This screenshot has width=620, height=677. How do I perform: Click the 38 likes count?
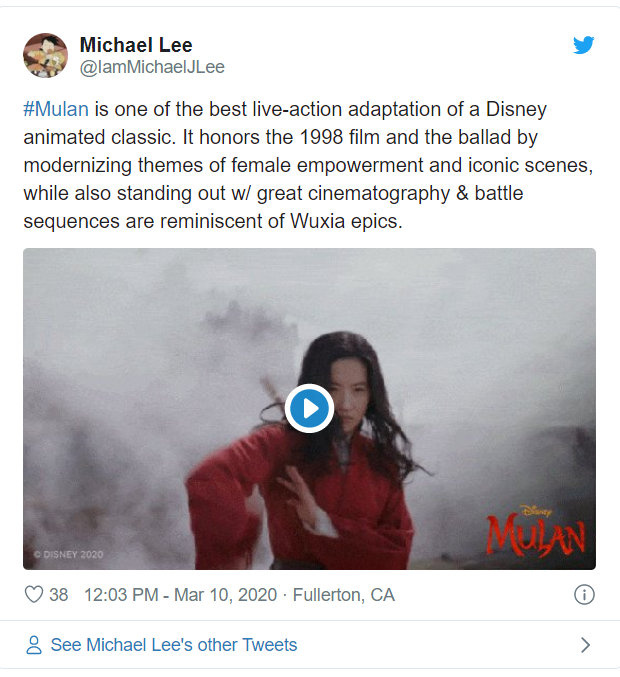[x=59, y=595]
